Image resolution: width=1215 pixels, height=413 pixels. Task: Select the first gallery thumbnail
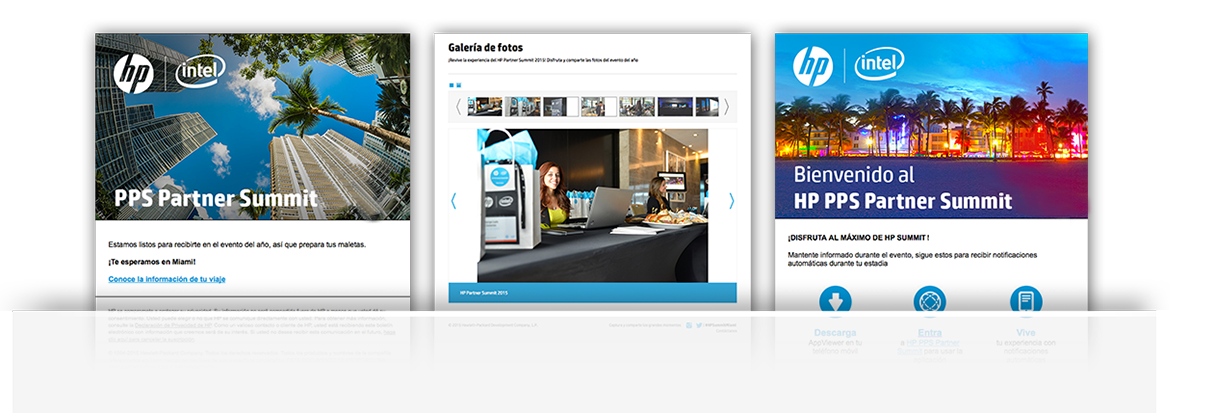[x=484, y=106]
